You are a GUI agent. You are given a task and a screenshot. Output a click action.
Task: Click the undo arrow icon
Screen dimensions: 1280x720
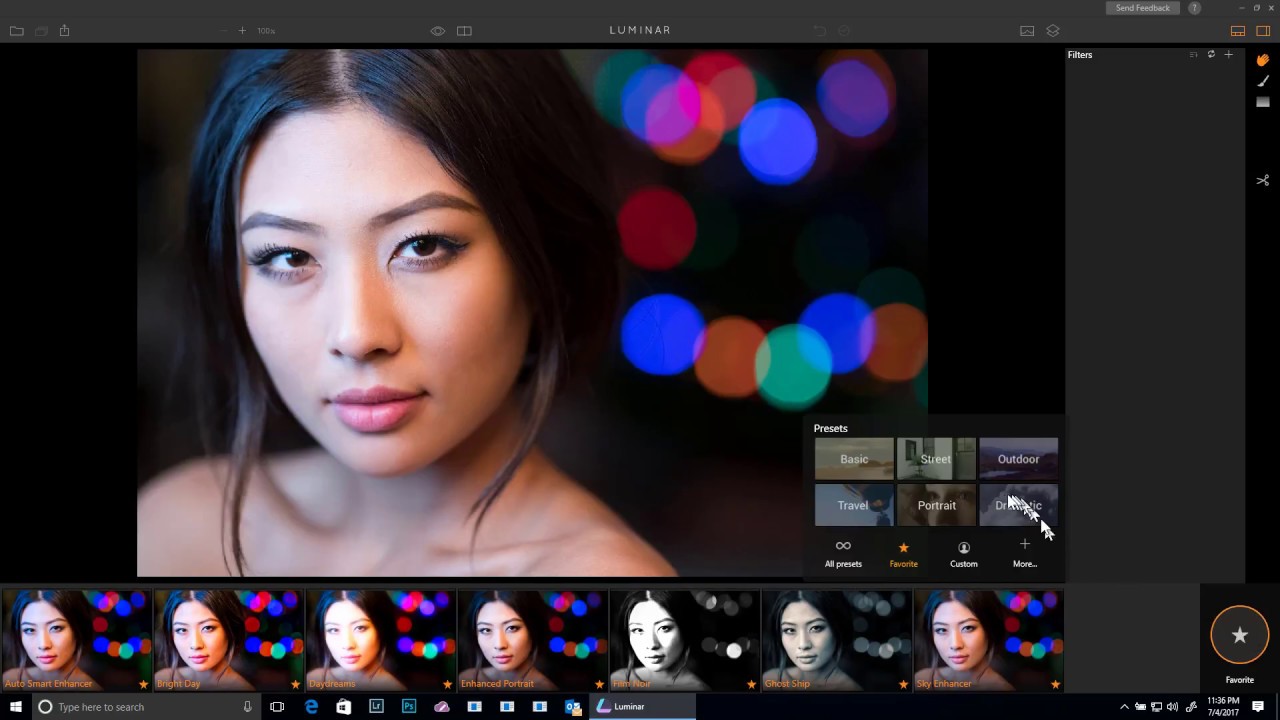click(820, 31)
